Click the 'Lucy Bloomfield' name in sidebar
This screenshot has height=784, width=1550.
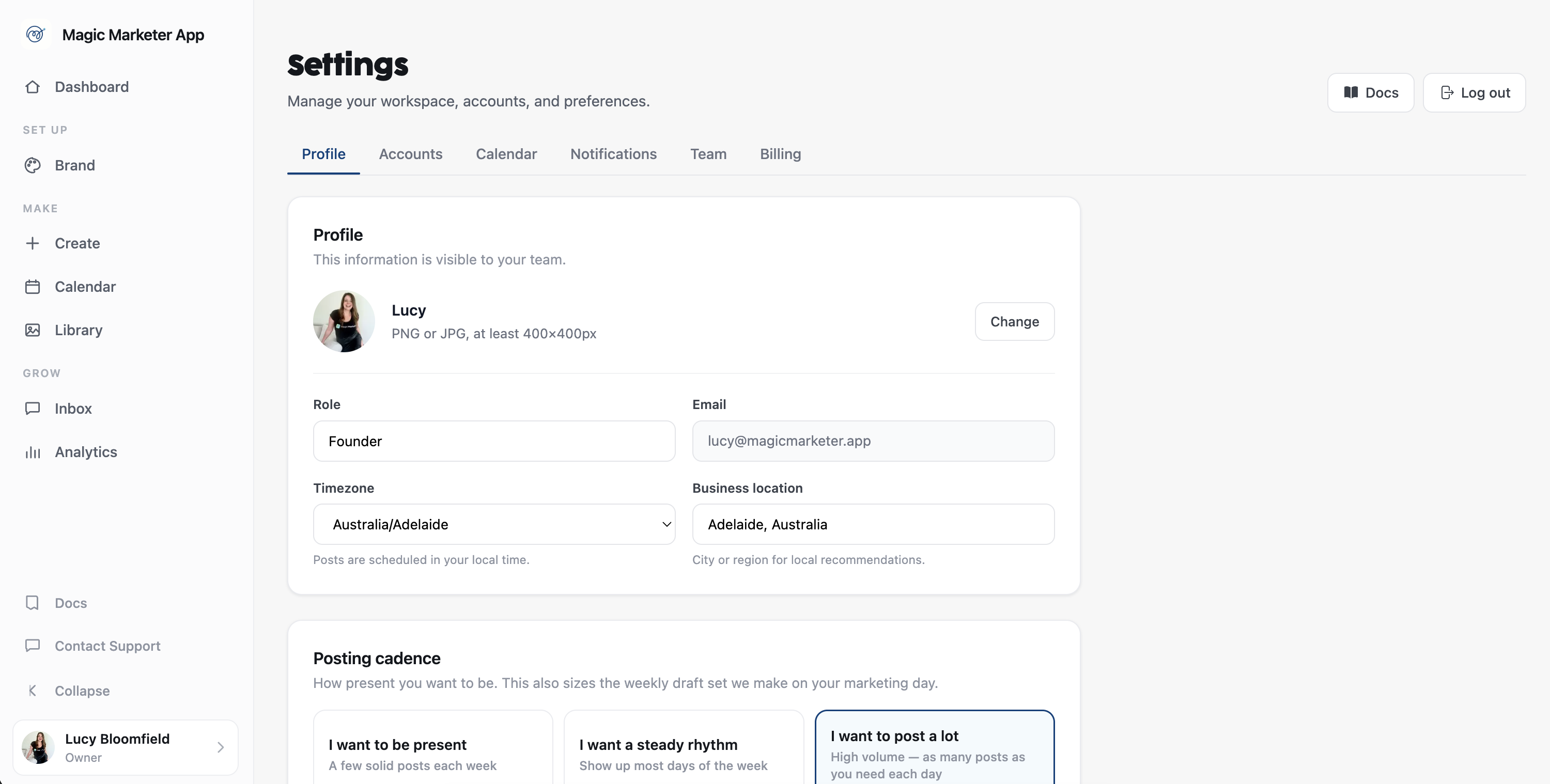click(x=117, y=739)
